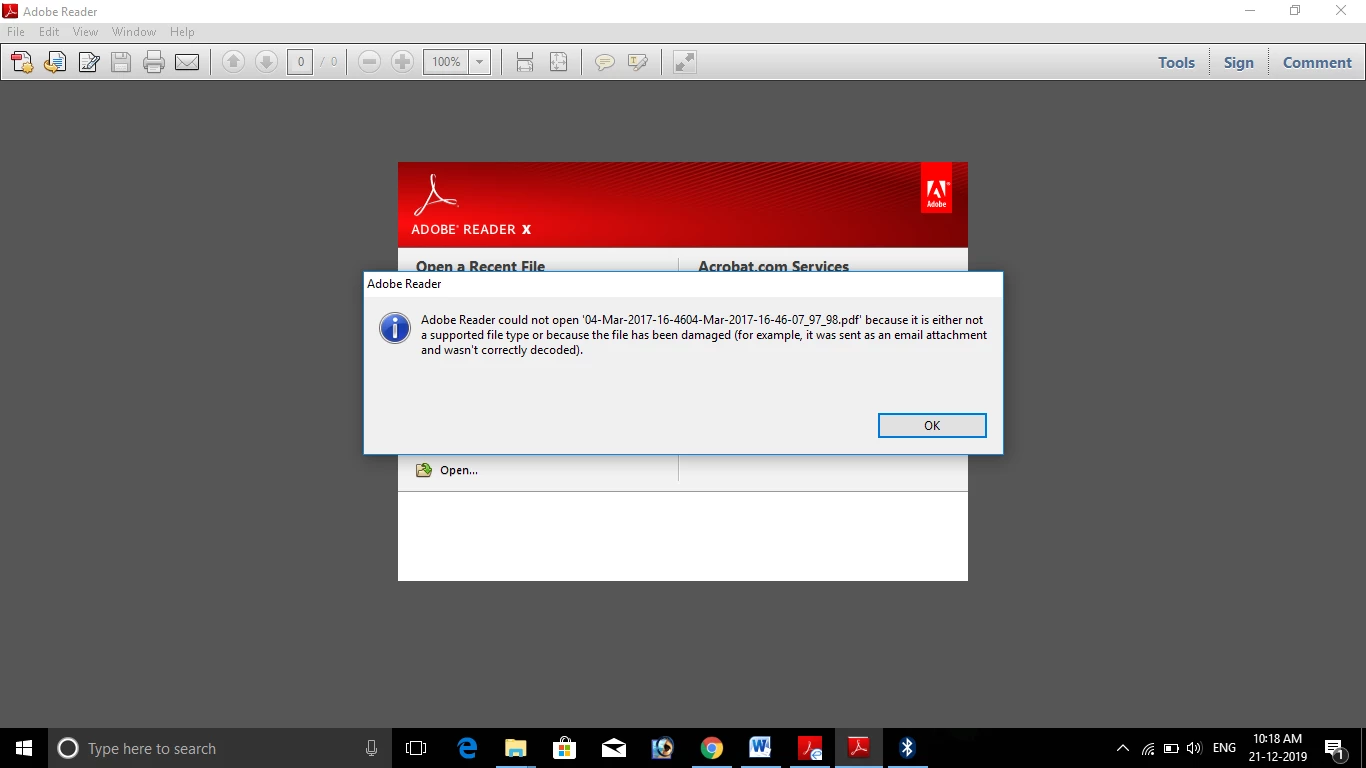Viewport: 1366px width, 768px height.
Task: Open Microsoft Word from taskbar
Action: (760, 748)
